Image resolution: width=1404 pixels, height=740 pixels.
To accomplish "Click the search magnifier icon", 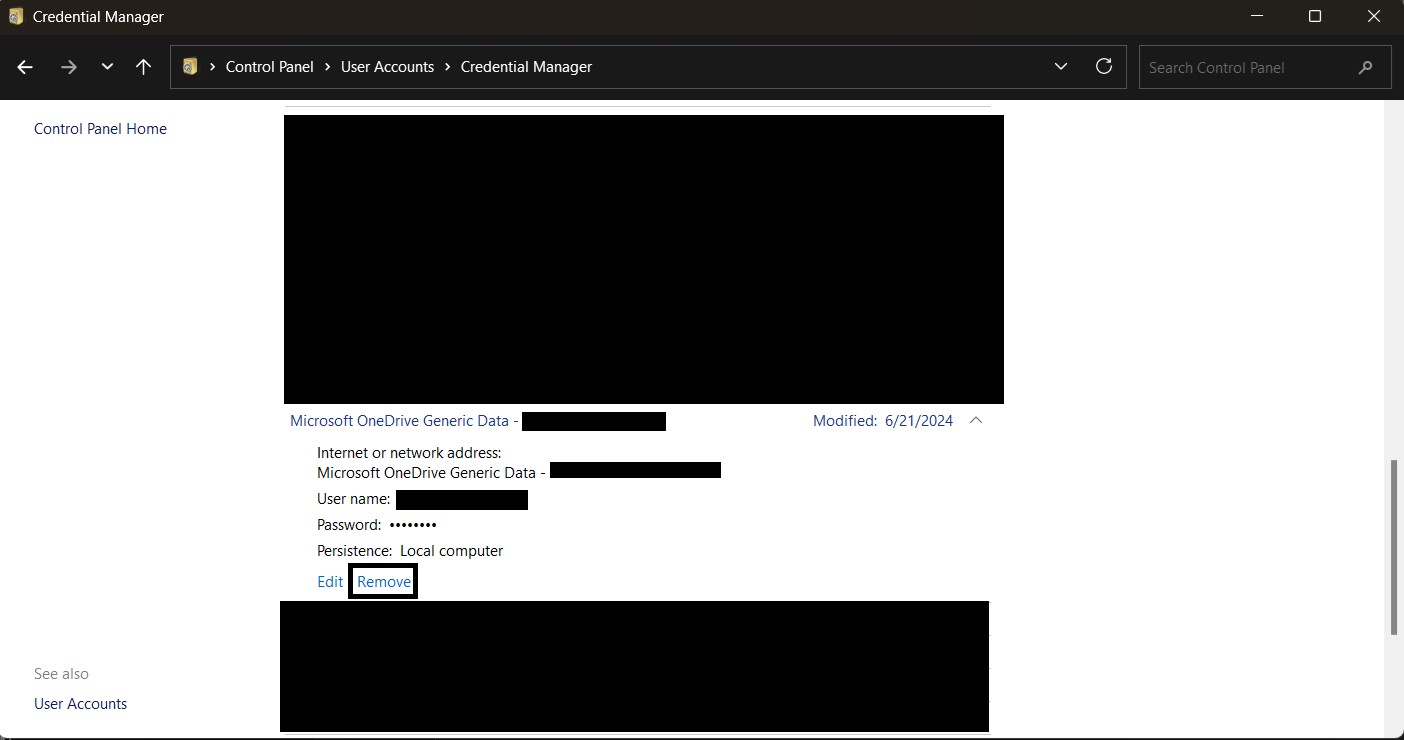I will tap(1366, 67).
